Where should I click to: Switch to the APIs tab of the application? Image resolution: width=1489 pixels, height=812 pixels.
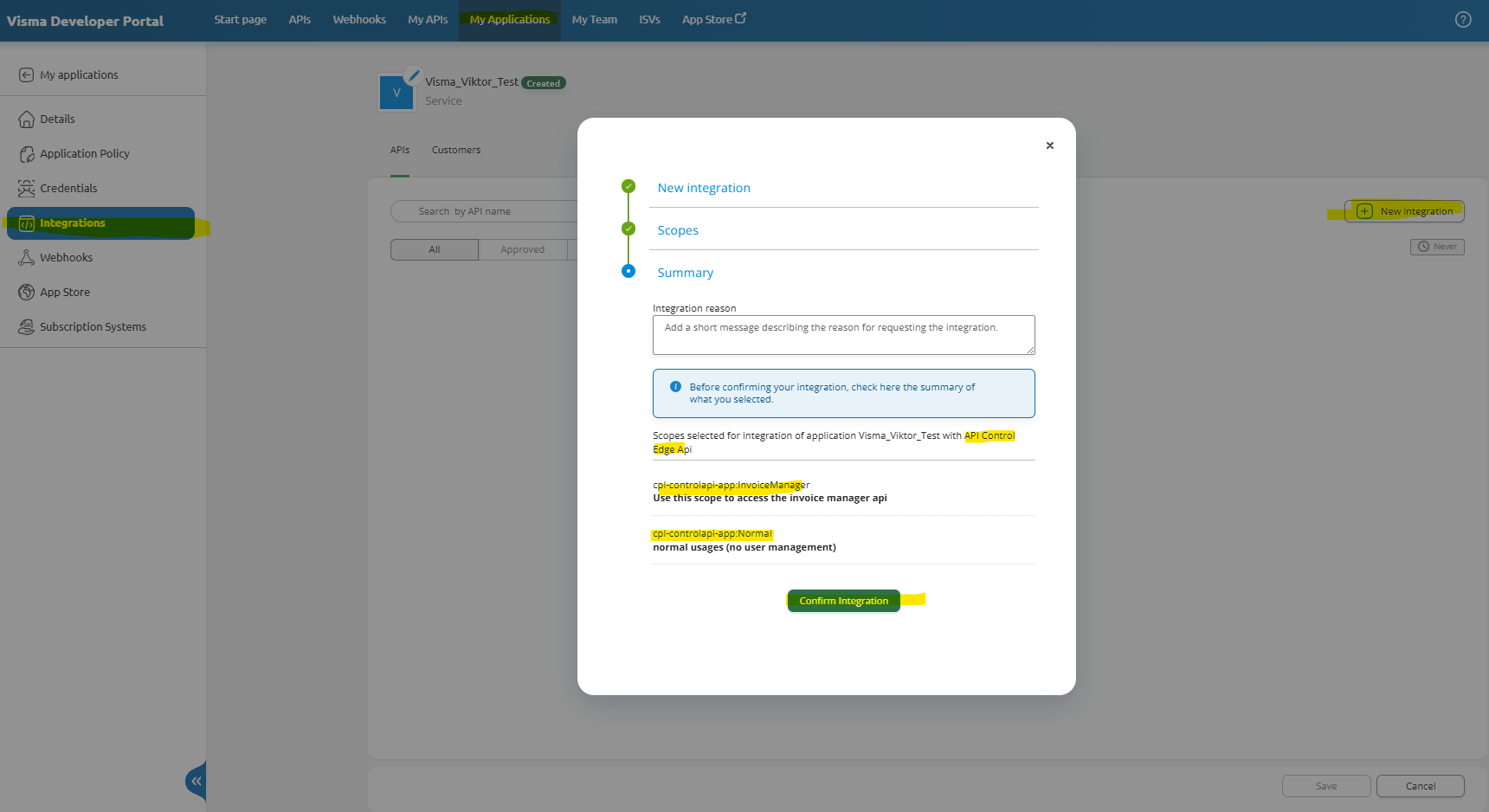pos(400,151)
